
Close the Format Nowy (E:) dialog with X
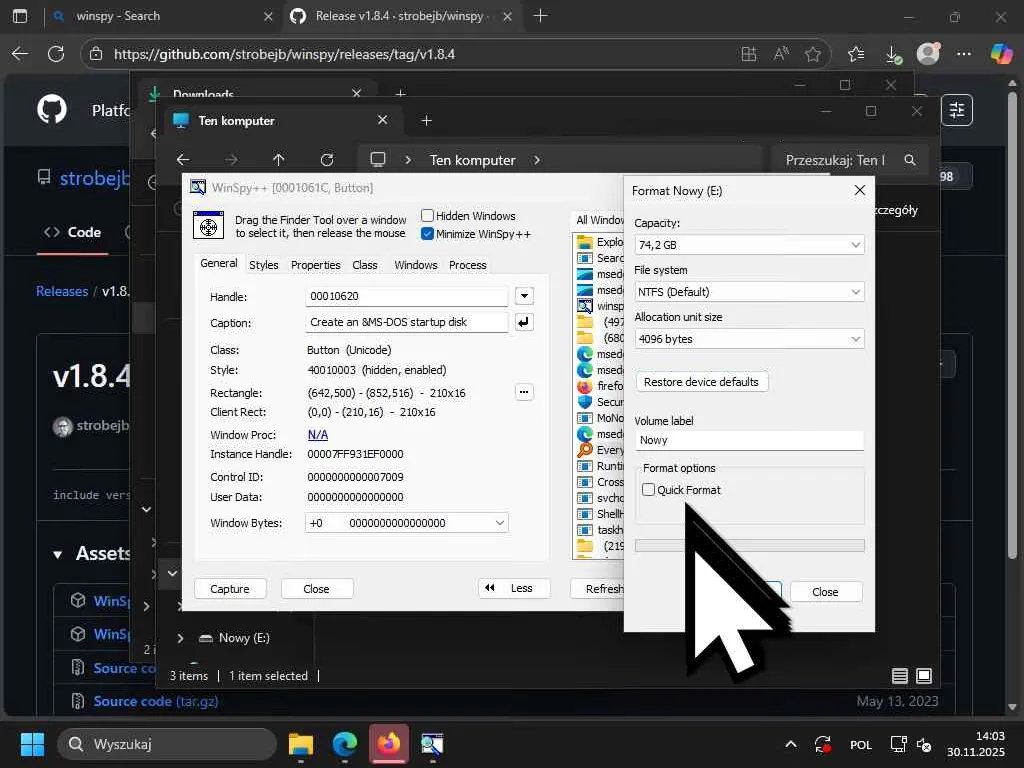[859, 190]
